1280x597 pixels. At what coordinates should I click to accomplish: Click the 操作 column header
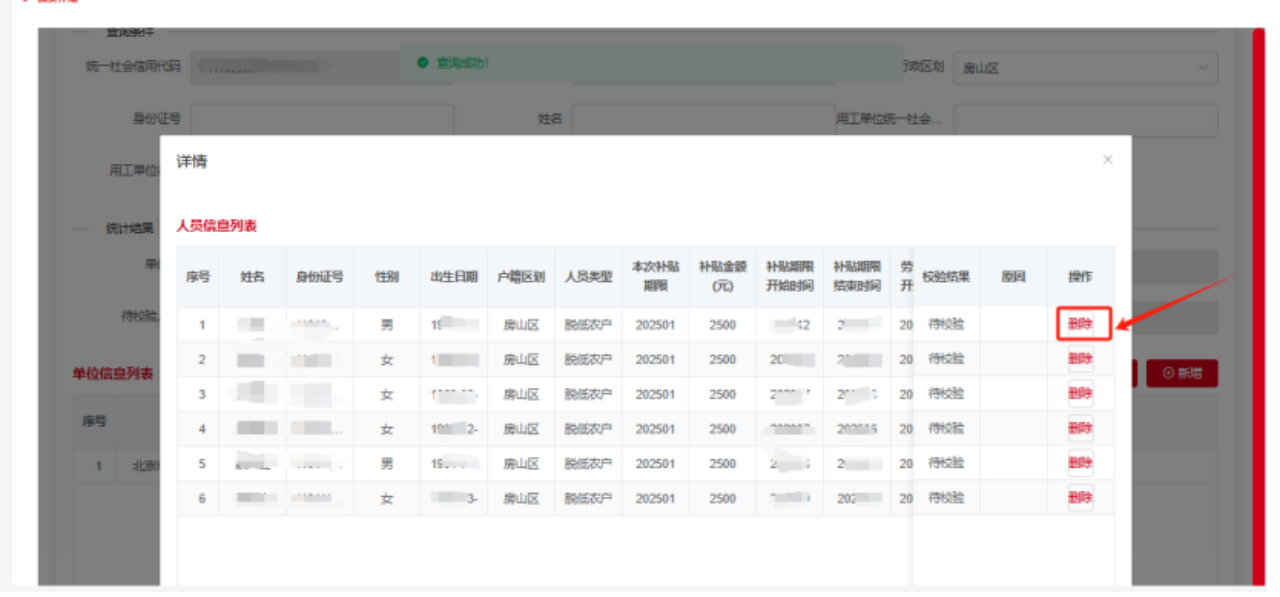point(1080,277)
